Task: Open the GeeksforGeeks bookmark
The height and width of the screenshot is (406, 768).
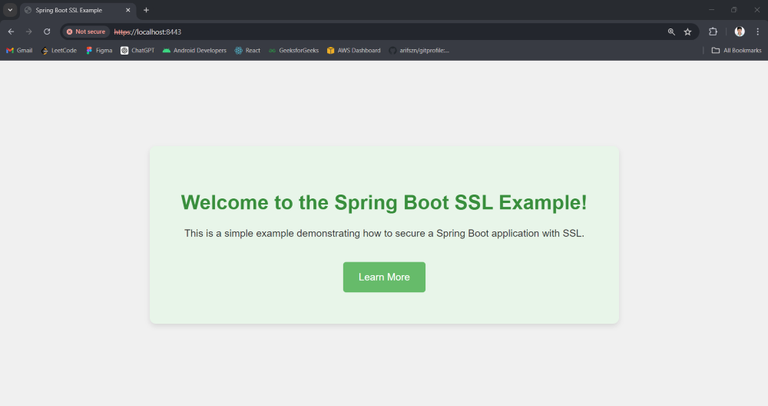Action: pyautogui.click(x=293, y=50)
